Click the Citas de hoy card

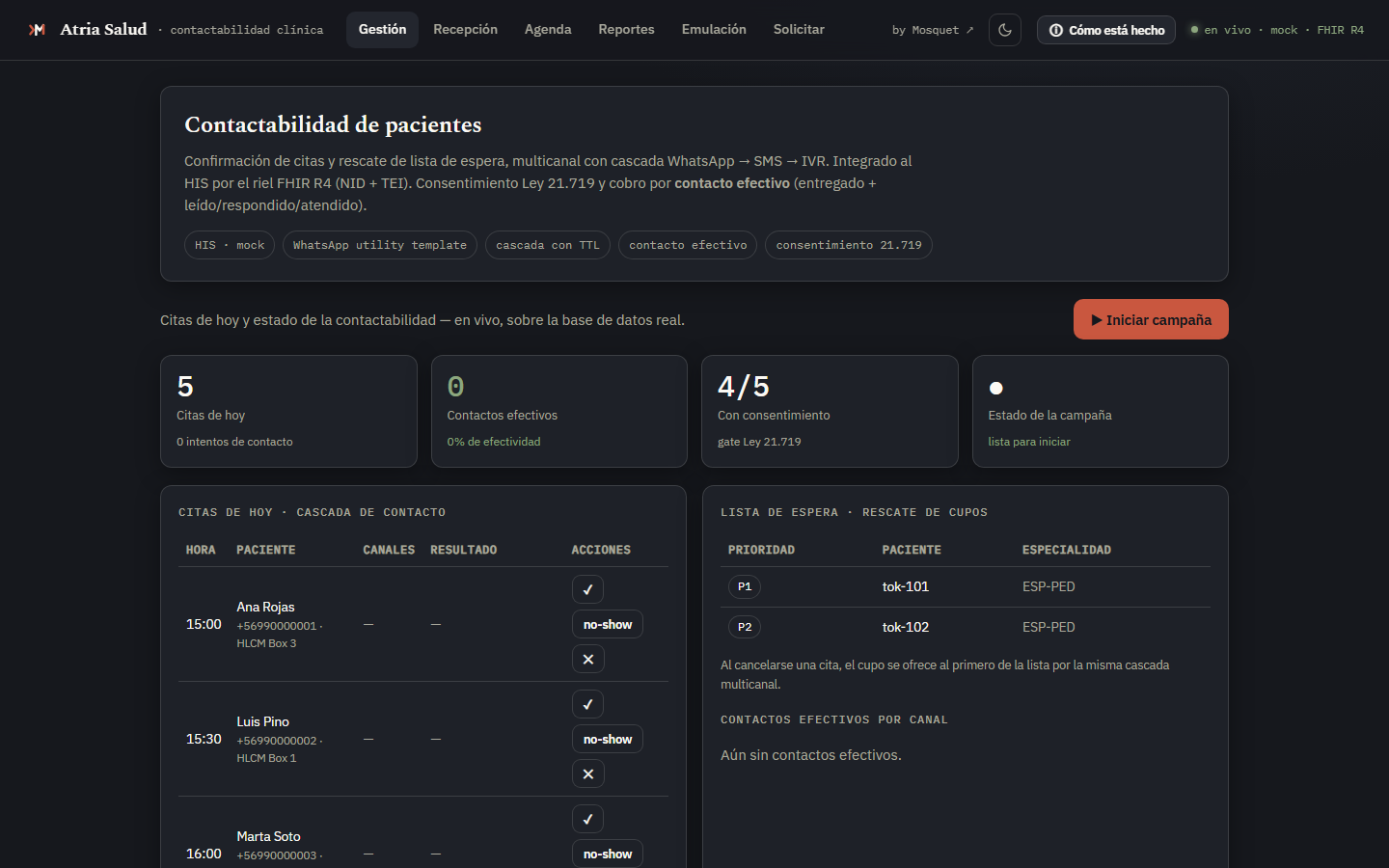[288, 411]
